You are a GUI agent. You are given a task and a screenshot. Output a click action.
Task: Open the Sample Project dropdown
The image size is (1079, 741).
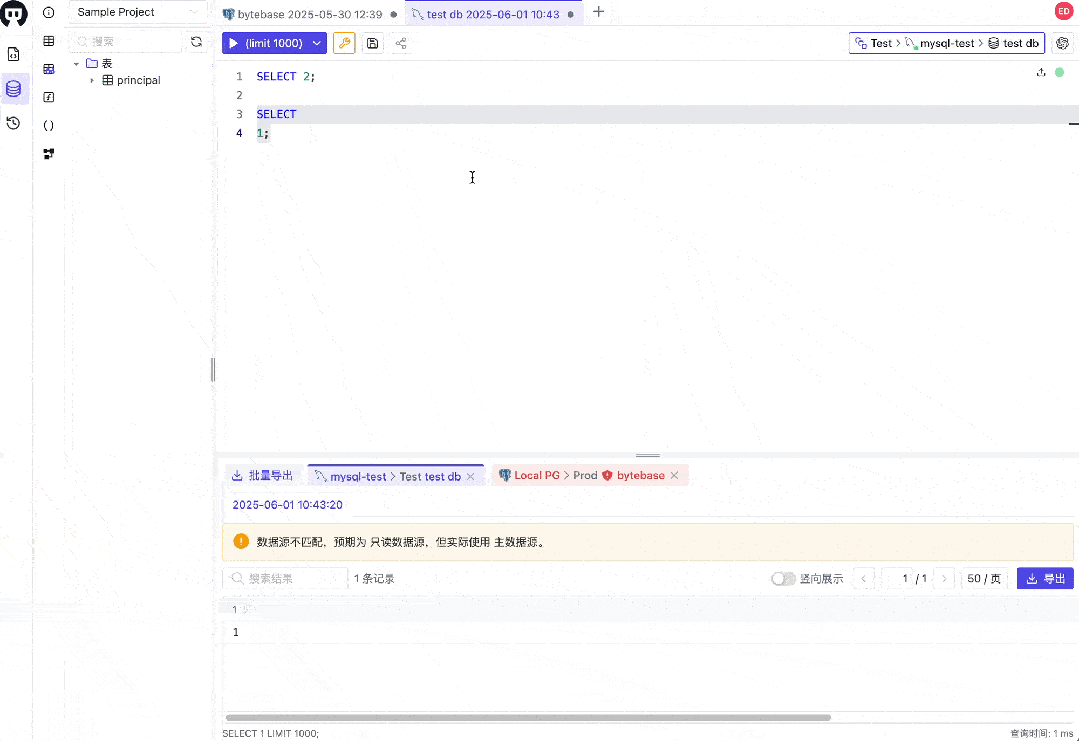(138, 12)
